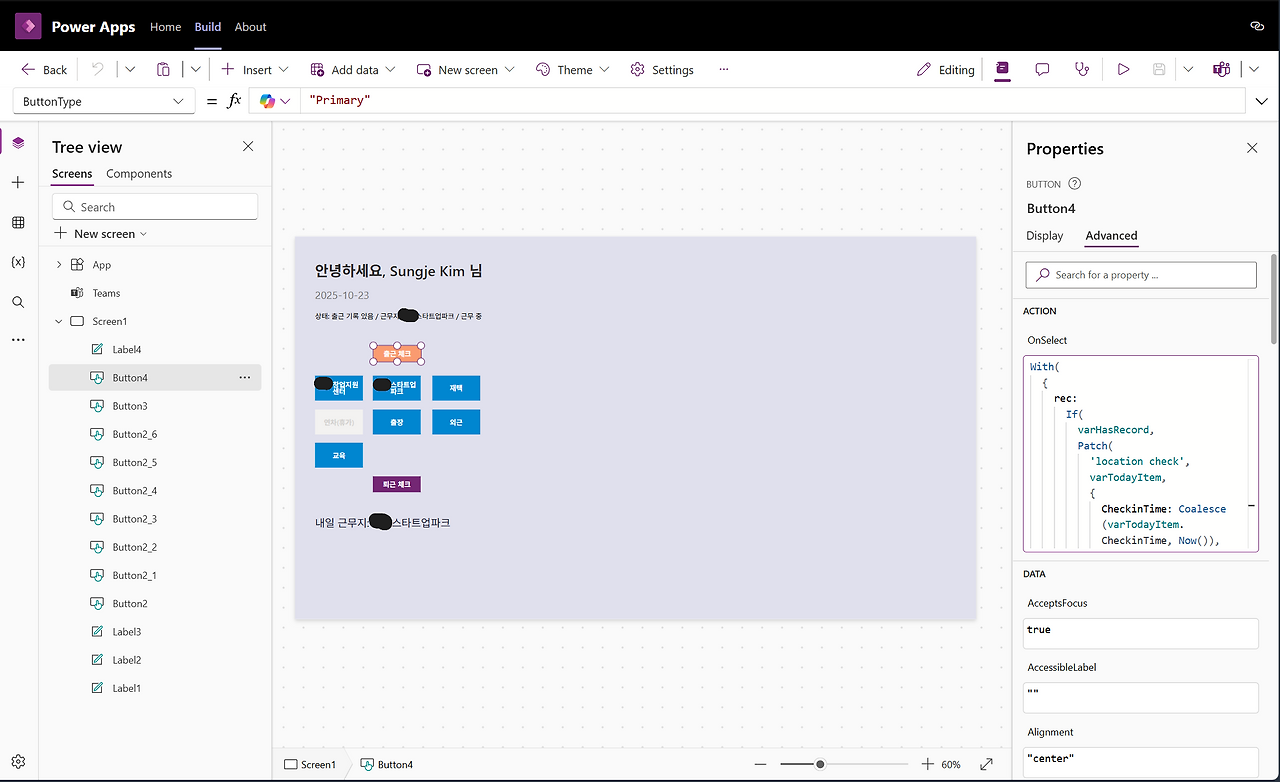Zoom in with the plus icon
Screen dimensions: 1280x782
click(x=927, y=764)
